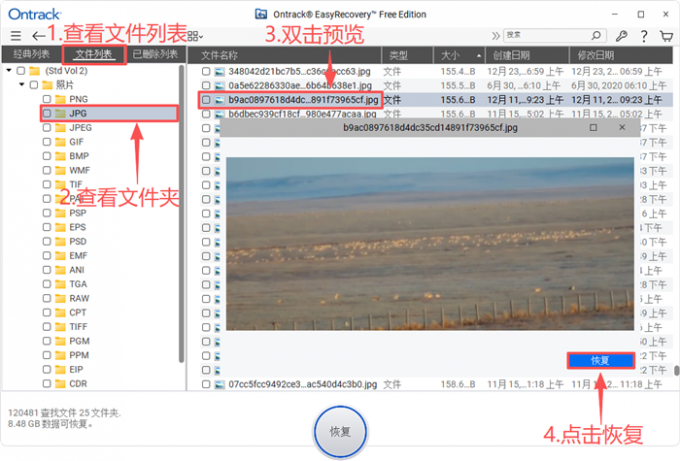Select the PNG folder icon
Image resolution: width=680 pixels, height=461 pixels.
(x=60, y=99)
